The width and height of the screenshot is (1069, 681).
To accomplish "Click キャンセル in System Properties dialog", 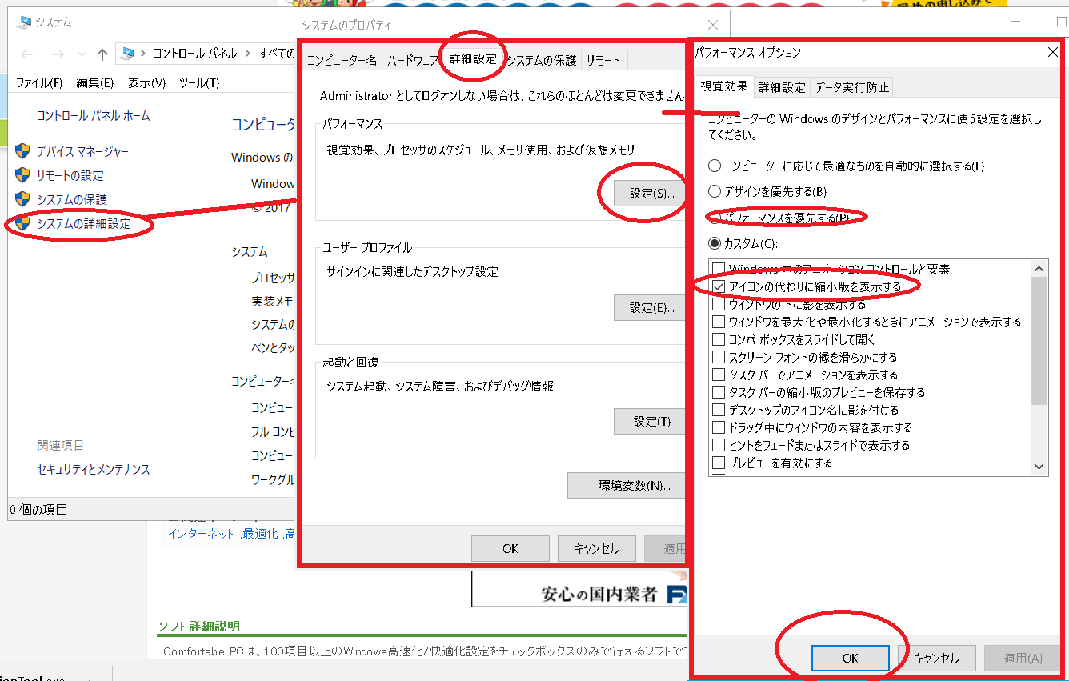I will point(597,548).
